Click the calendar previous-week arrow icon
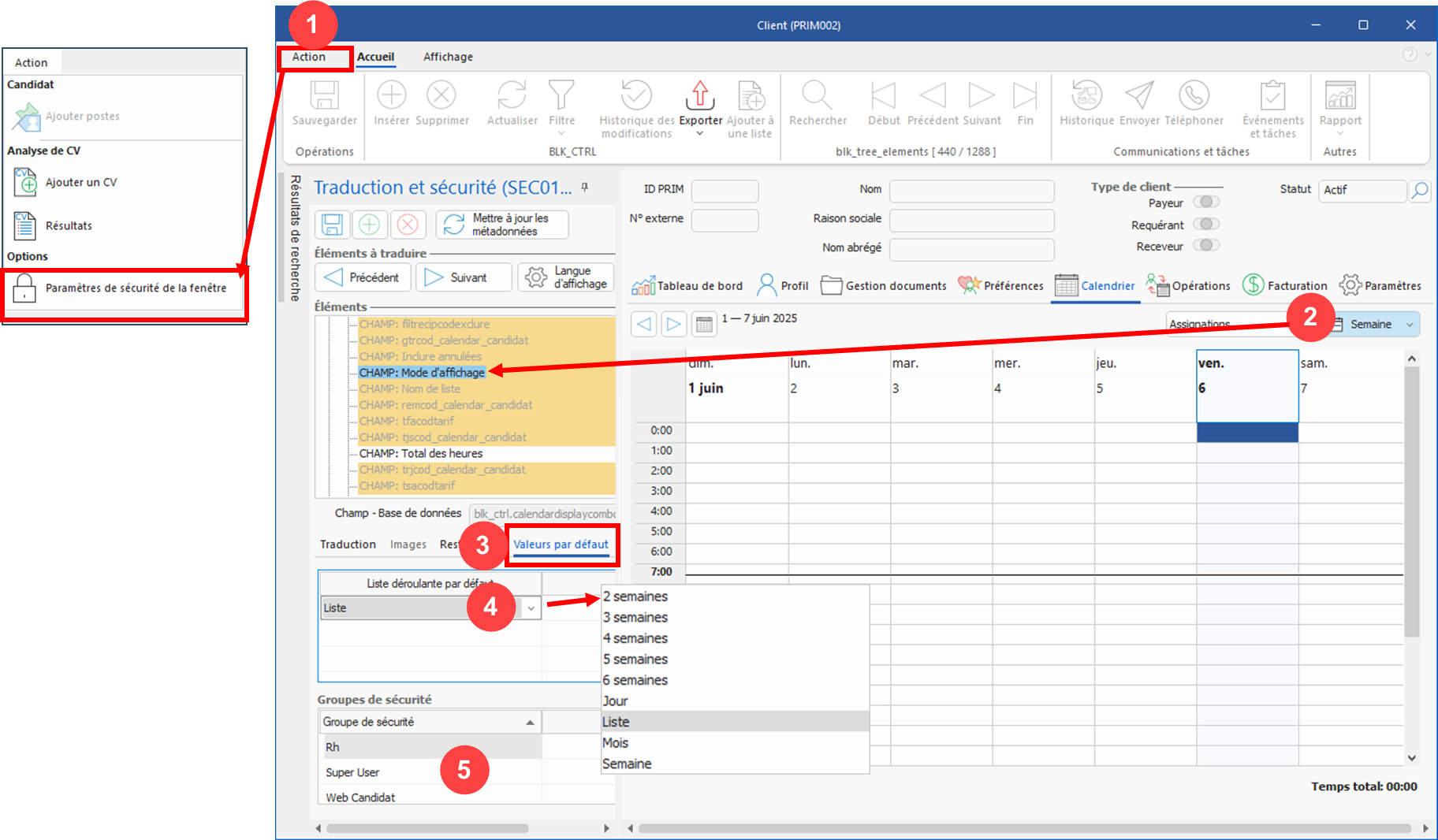Screen dimensions: 1438x840 point(644,324)
